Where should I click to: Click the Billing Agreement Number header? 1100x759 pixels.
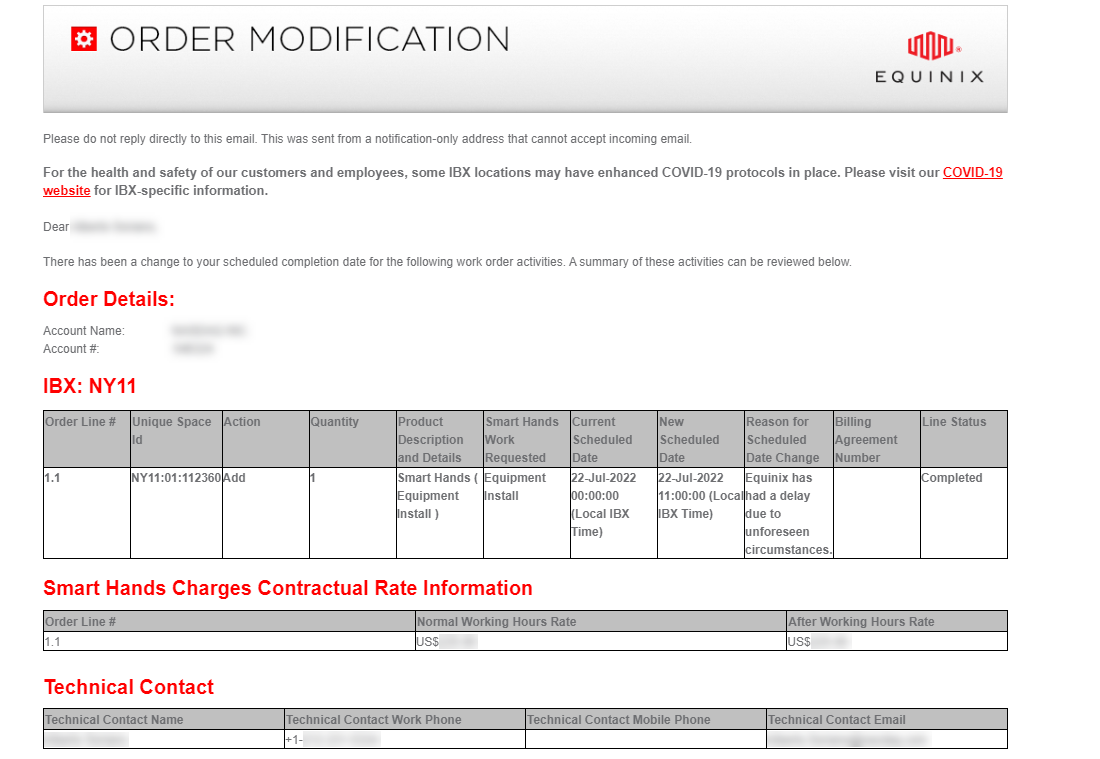(x=877, y=439)
